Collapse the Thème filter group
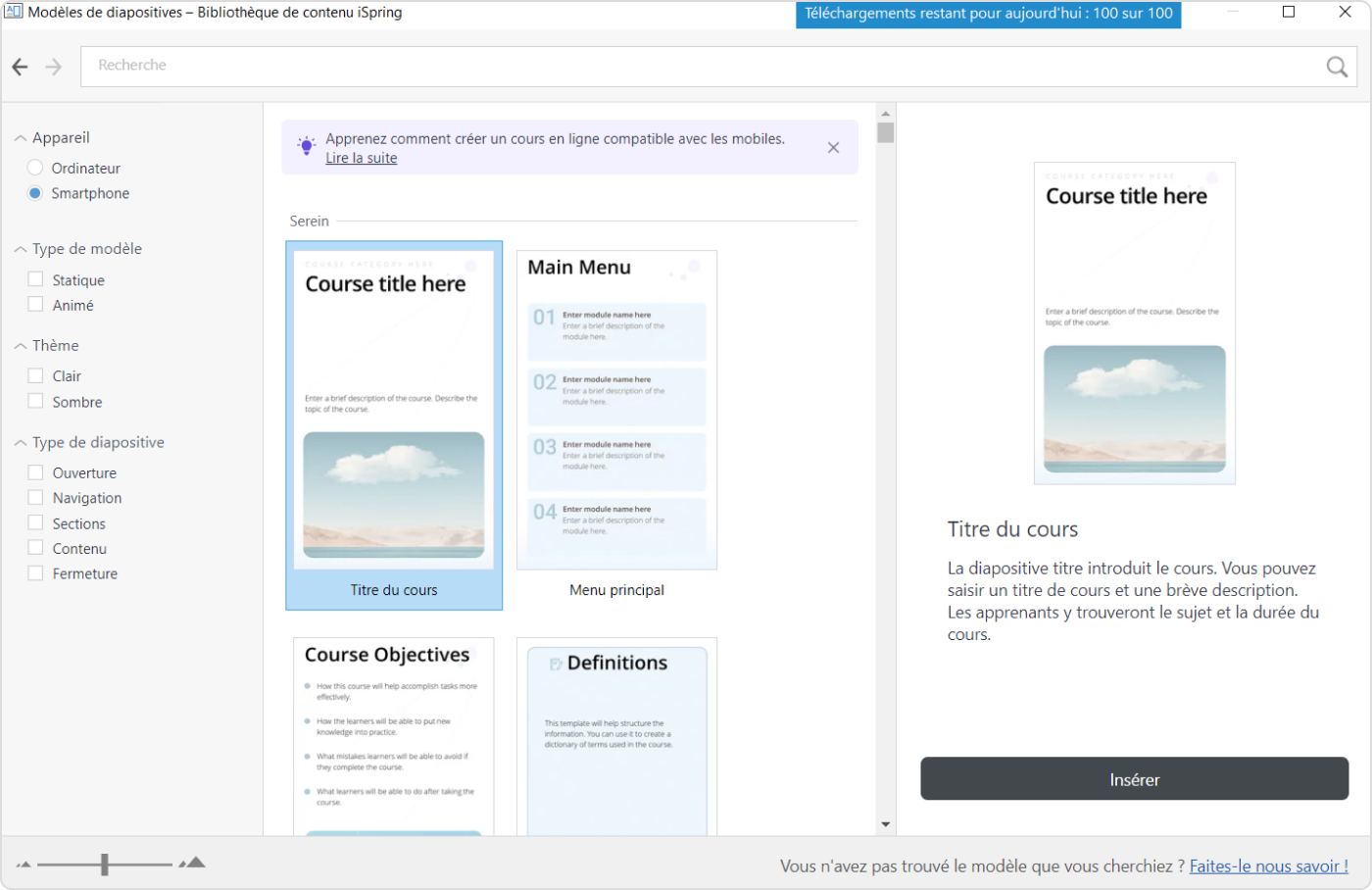Viewport: 1372px width, 890px height. tap(21, 346)
